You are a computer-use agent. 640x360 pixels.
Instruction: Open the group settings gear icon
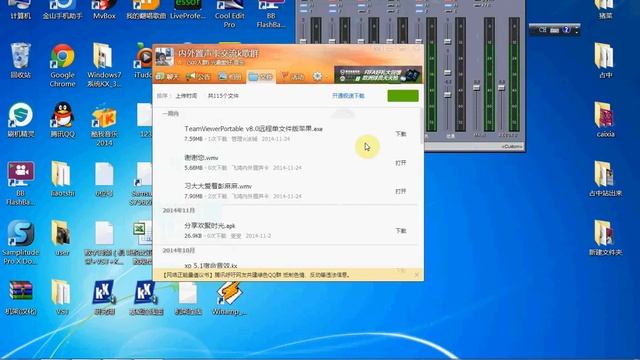tap(317, 76)
